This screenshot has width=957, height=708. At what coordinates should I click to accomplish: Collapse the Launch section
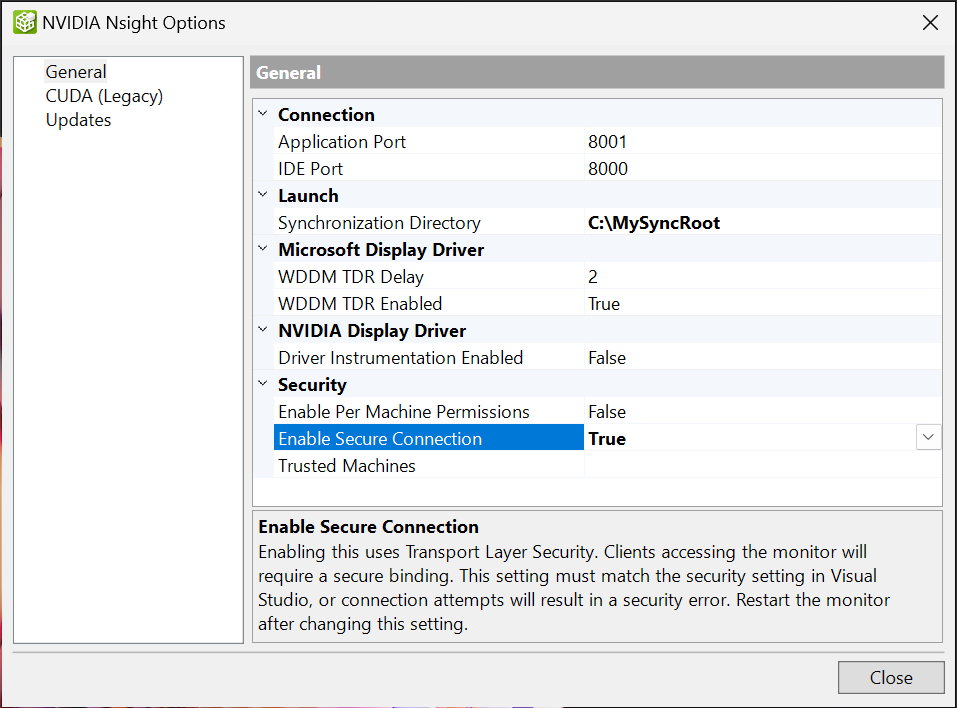tap(263, 195)
